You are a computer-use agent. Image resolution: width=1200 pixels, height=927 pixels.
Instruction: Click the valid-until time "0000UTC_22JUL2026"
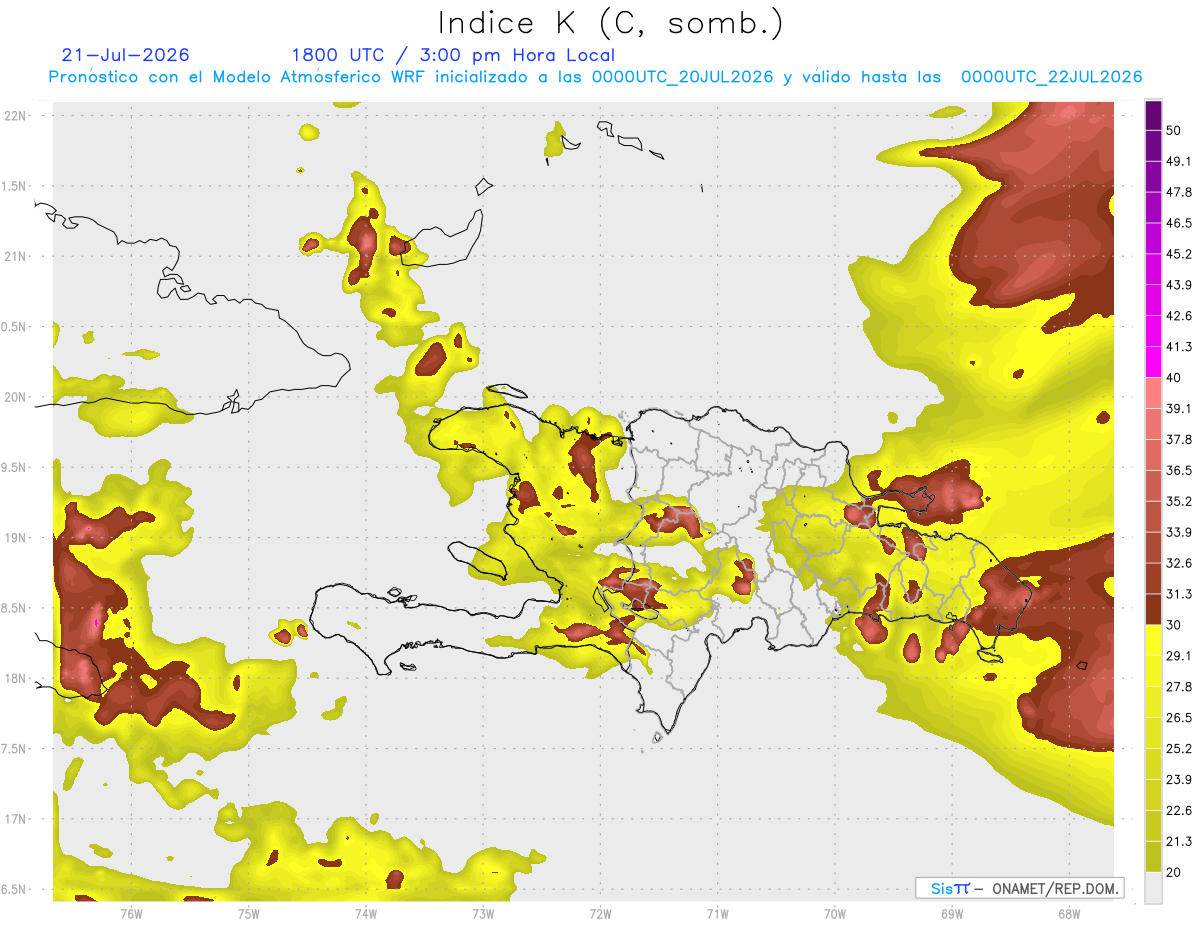tap(1051, 77)
